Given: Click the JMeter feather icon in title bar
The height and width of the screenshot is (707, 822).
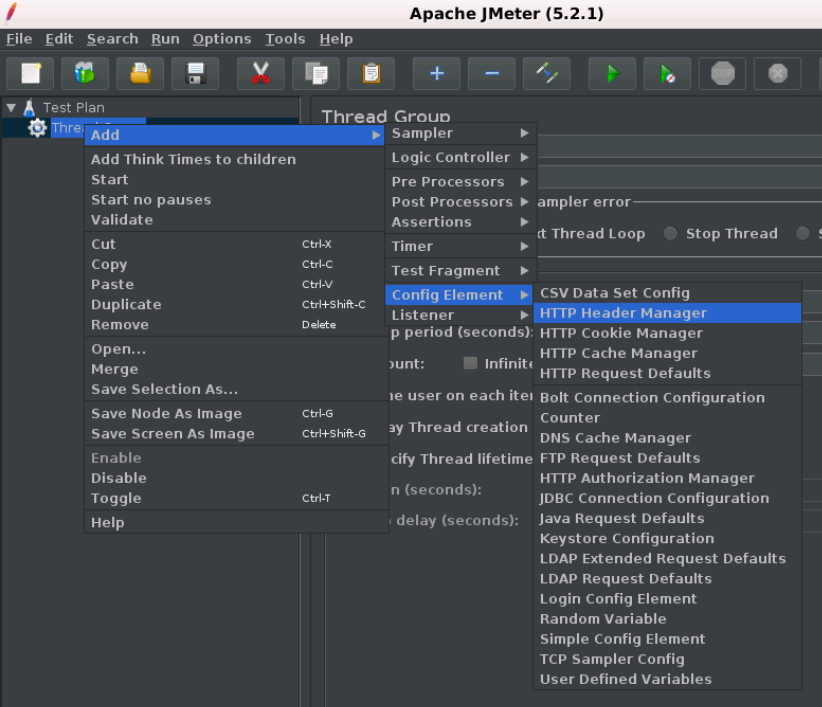Looking at the screenshot, I should 10,13.
